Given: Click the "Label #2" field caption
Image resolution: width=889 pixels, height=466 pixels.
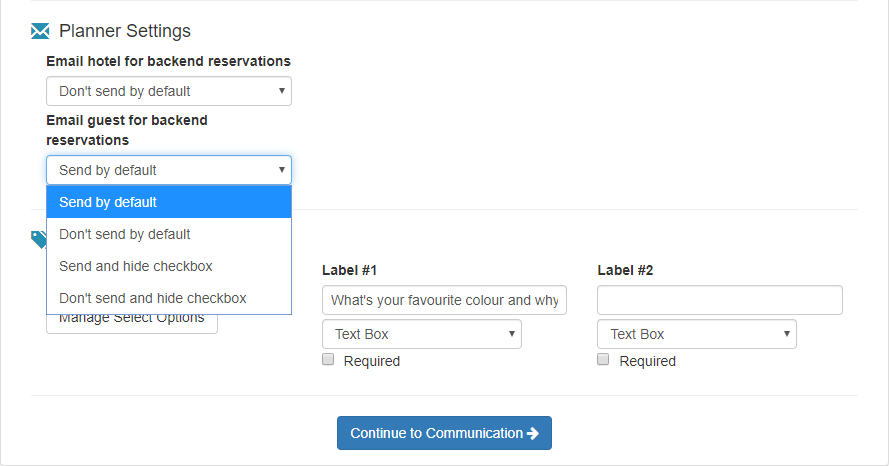Looking at the screenshot, I should pos(625,270).
